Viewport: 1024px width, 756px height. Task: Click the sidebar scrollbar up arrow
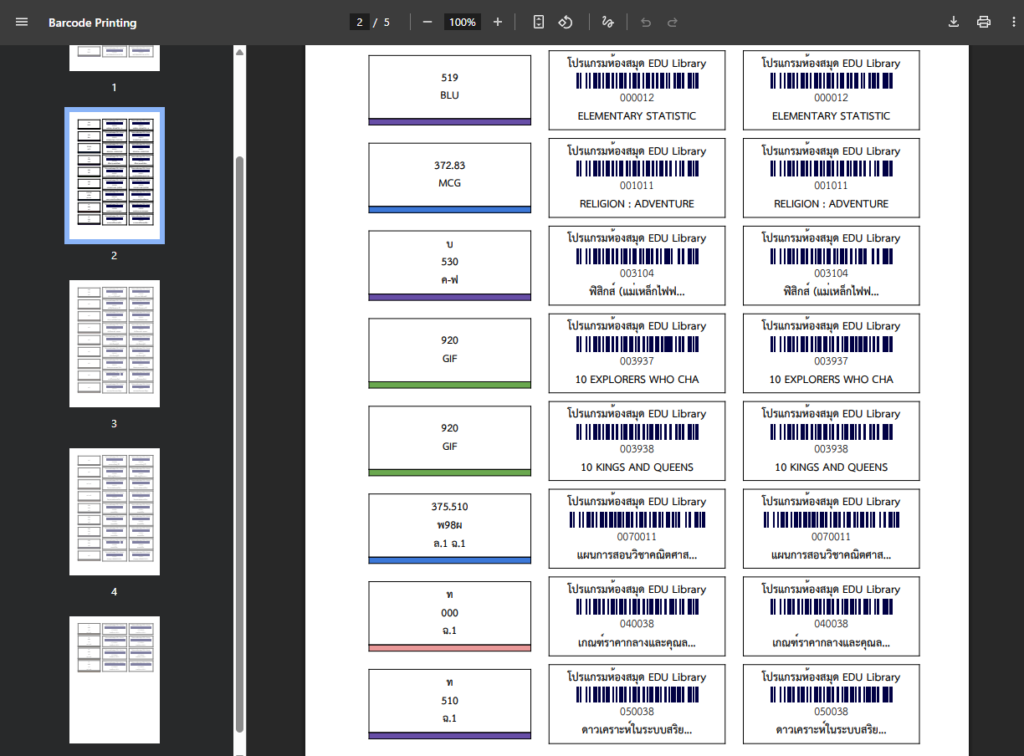(239, 52)
